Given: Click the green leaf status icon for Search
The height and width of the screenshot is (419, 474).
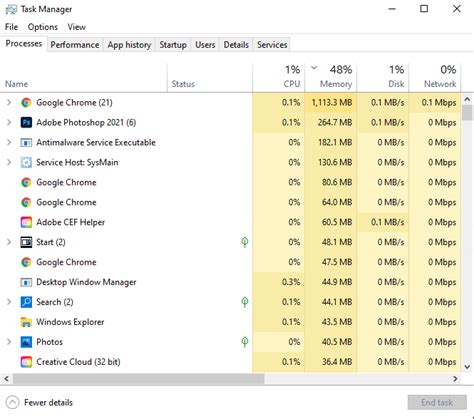Looking at the screenshot, I should 245,302.
